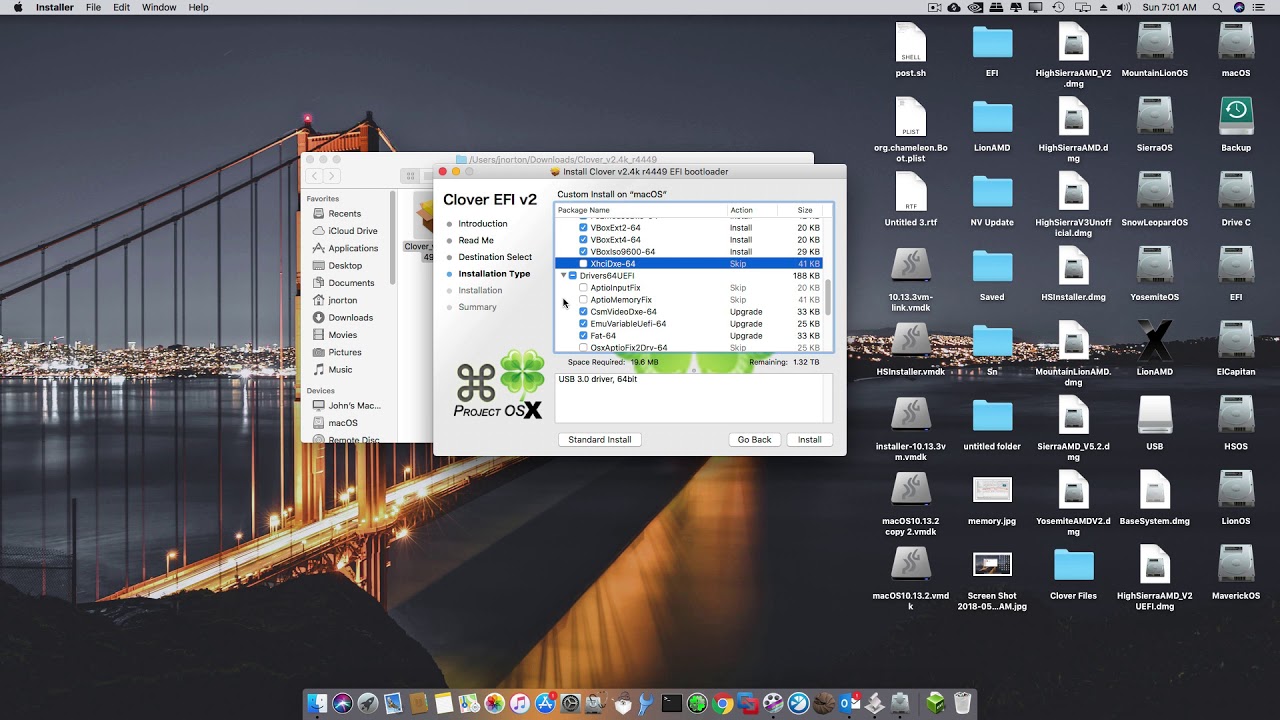The image size is (1280, 720).
Task: Click the volume icon in menu bar
Action: [x=1124, y=7]
